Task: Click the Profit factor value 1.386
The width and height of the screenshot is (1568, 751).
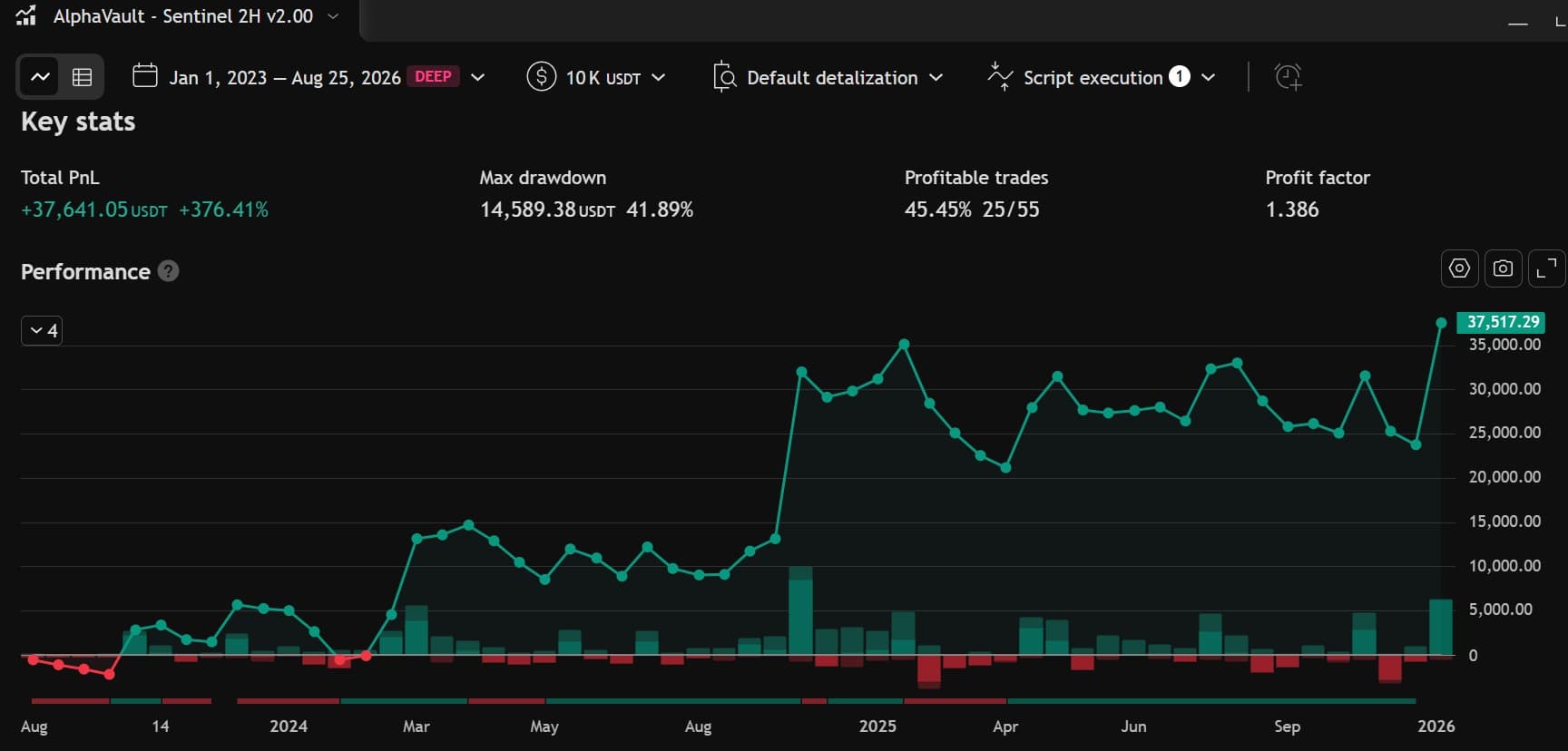Action: point(1292,210)
